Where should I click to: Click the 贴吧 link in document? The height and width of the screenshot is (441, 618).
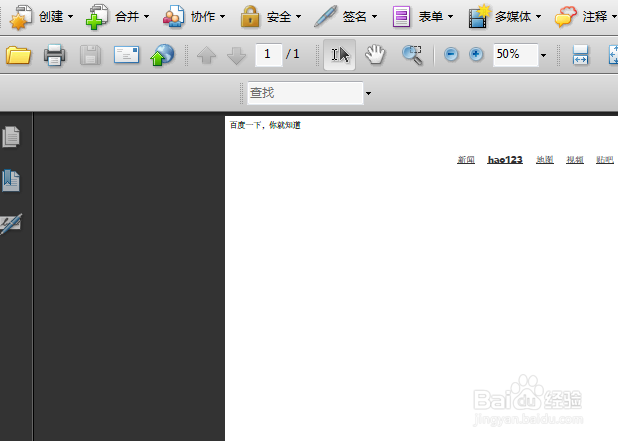point(605,160)
